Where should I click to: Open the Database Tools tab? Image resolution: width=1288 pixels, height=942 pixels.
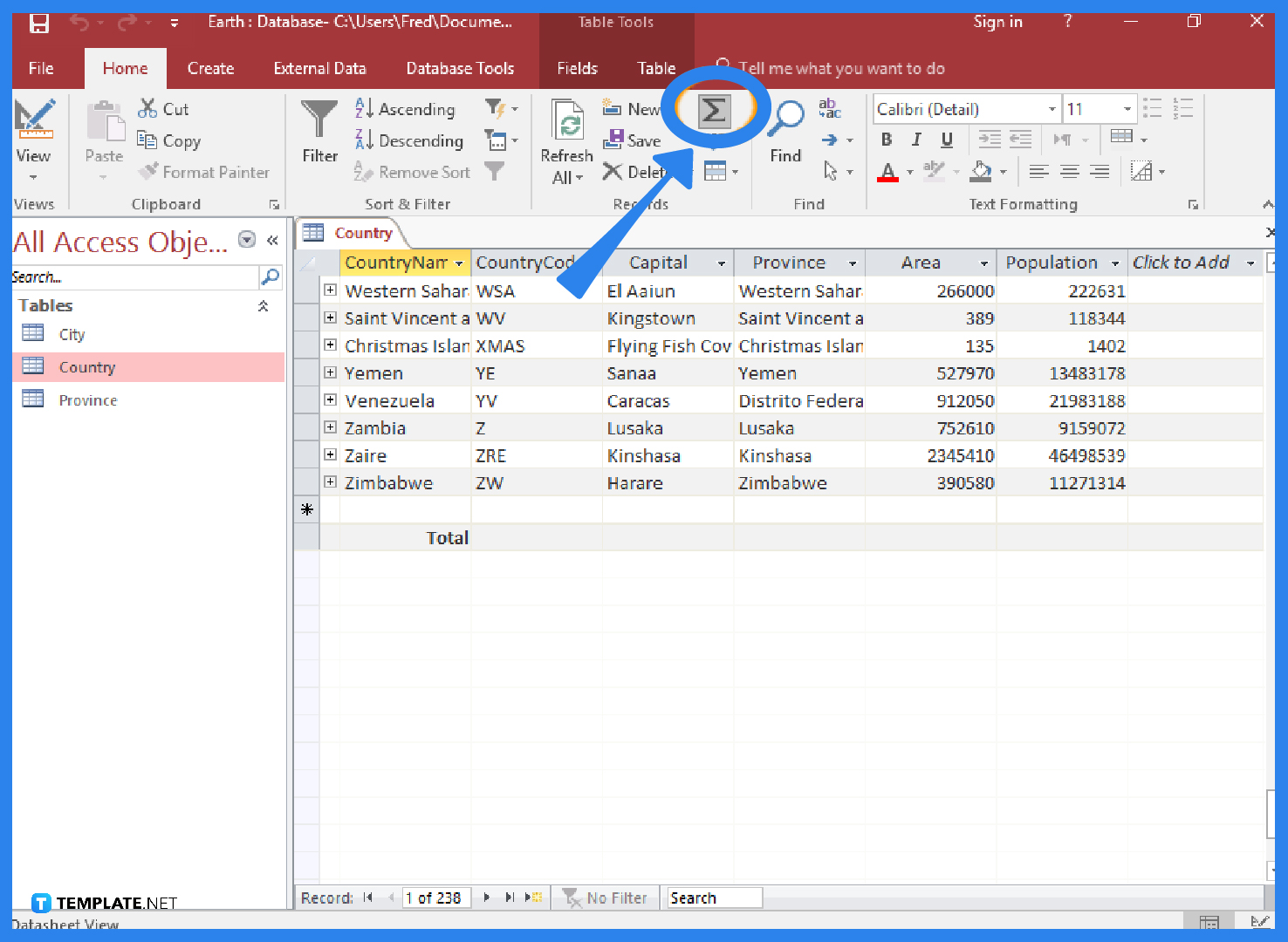pos(460,68)
